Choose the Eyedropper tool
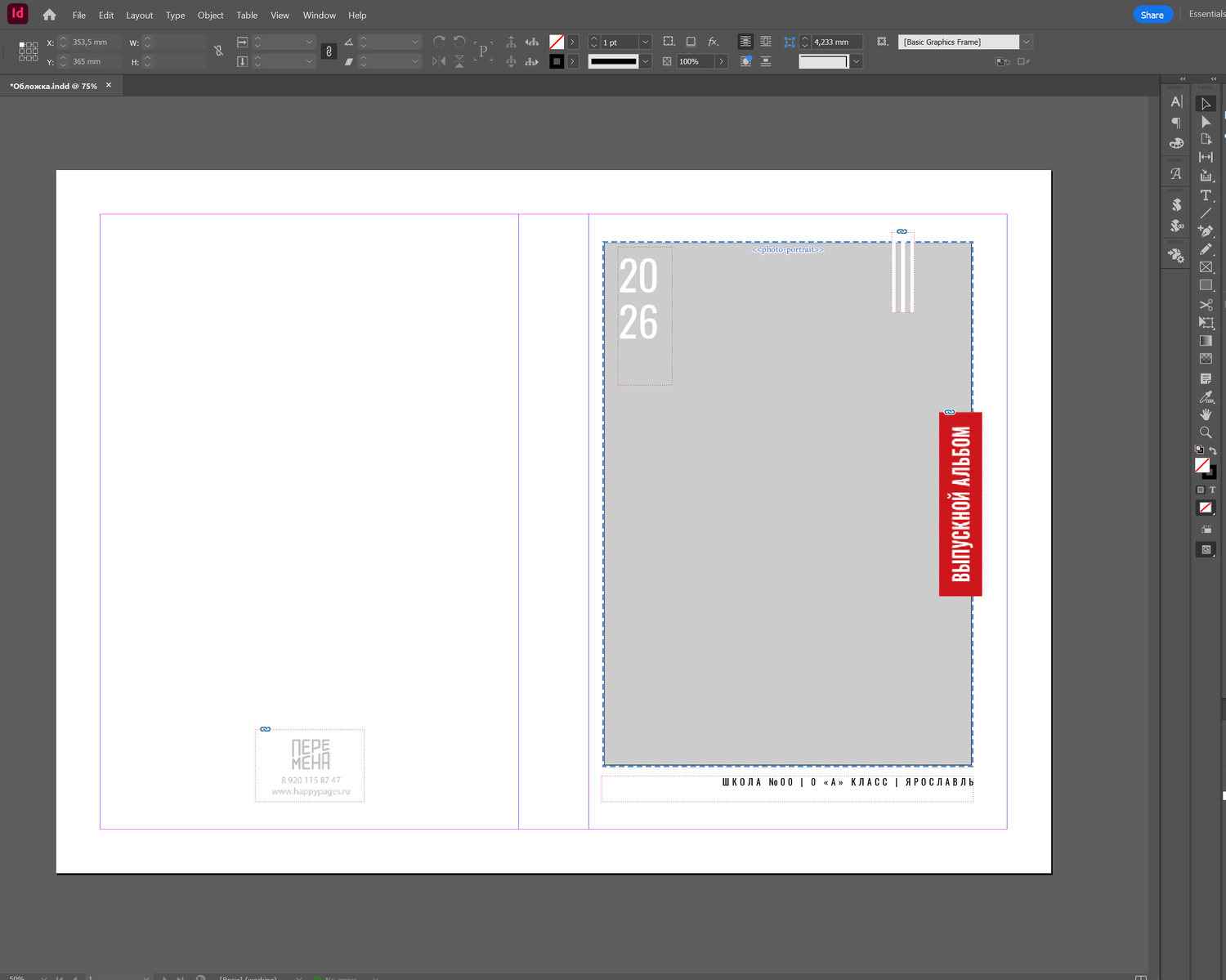Screen dimensions: 1226x980 click(x=1206, y=397)
